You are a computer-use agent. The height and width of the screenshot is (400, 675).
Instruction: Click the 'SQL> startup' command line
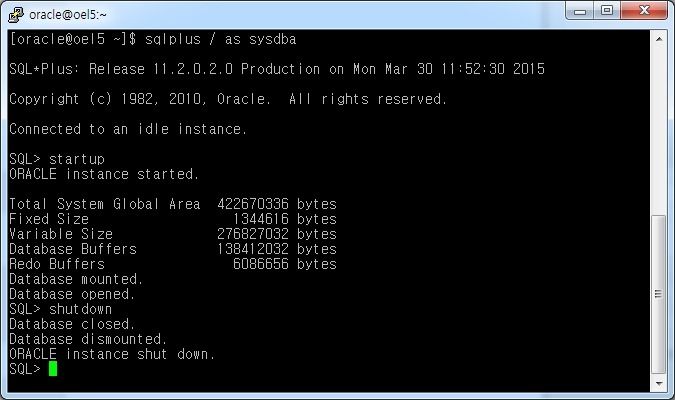[57, 159]
